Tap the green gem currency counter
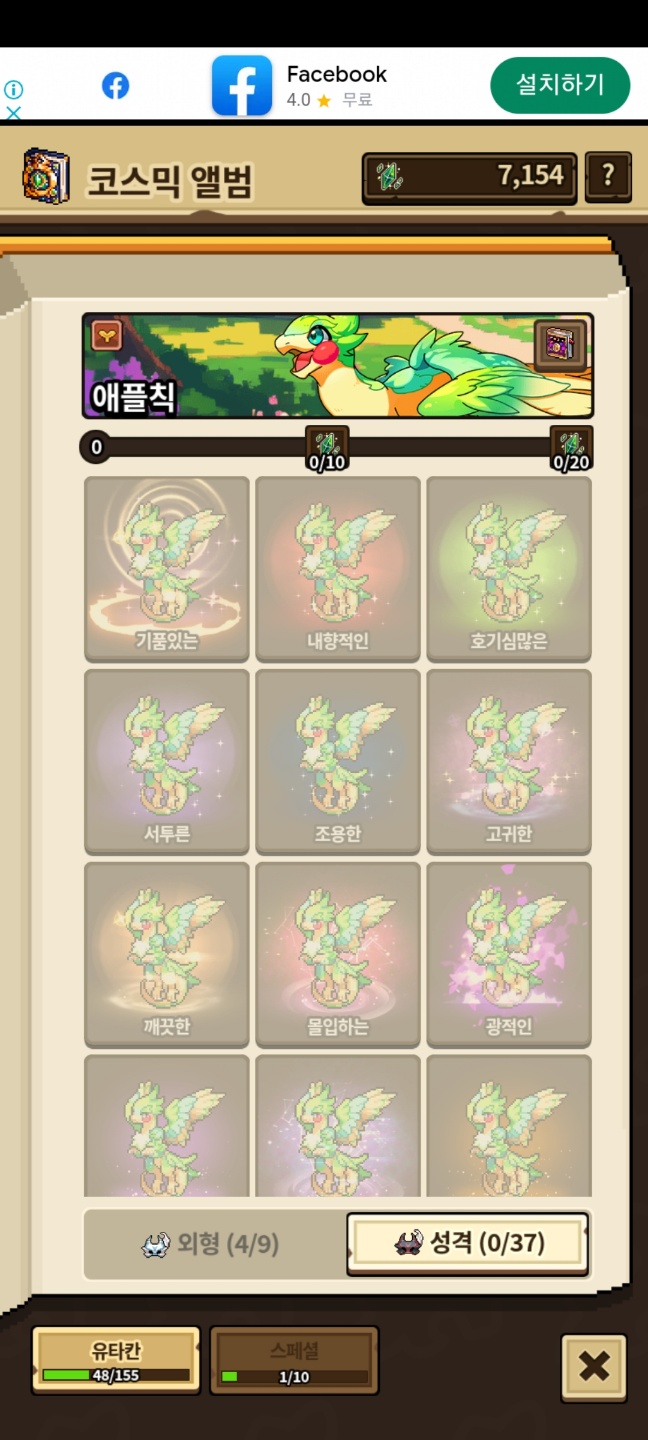The height and width of the screenshot is (1440, 648). [x=469, y=178]
